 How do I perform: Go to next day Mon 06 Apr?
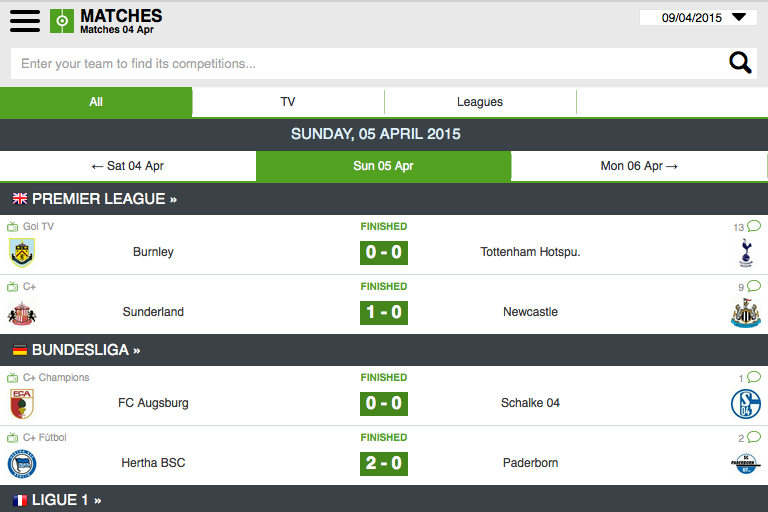click(639, 166)
